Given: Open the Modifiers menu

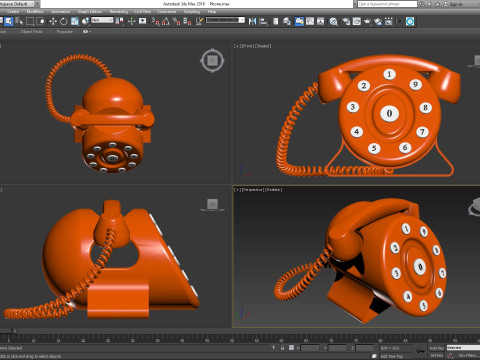Looking at the screenshot, I should point(35,12).
